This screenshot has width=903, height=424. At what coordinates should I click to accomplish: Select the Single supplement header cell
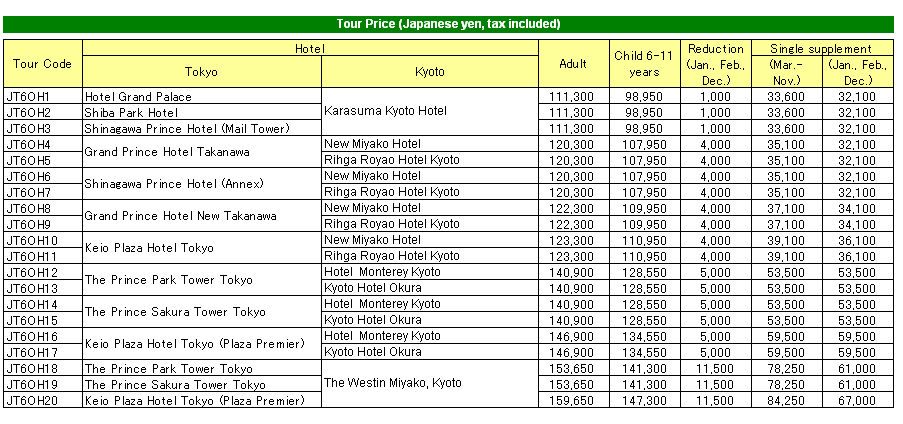click(822, 48)
